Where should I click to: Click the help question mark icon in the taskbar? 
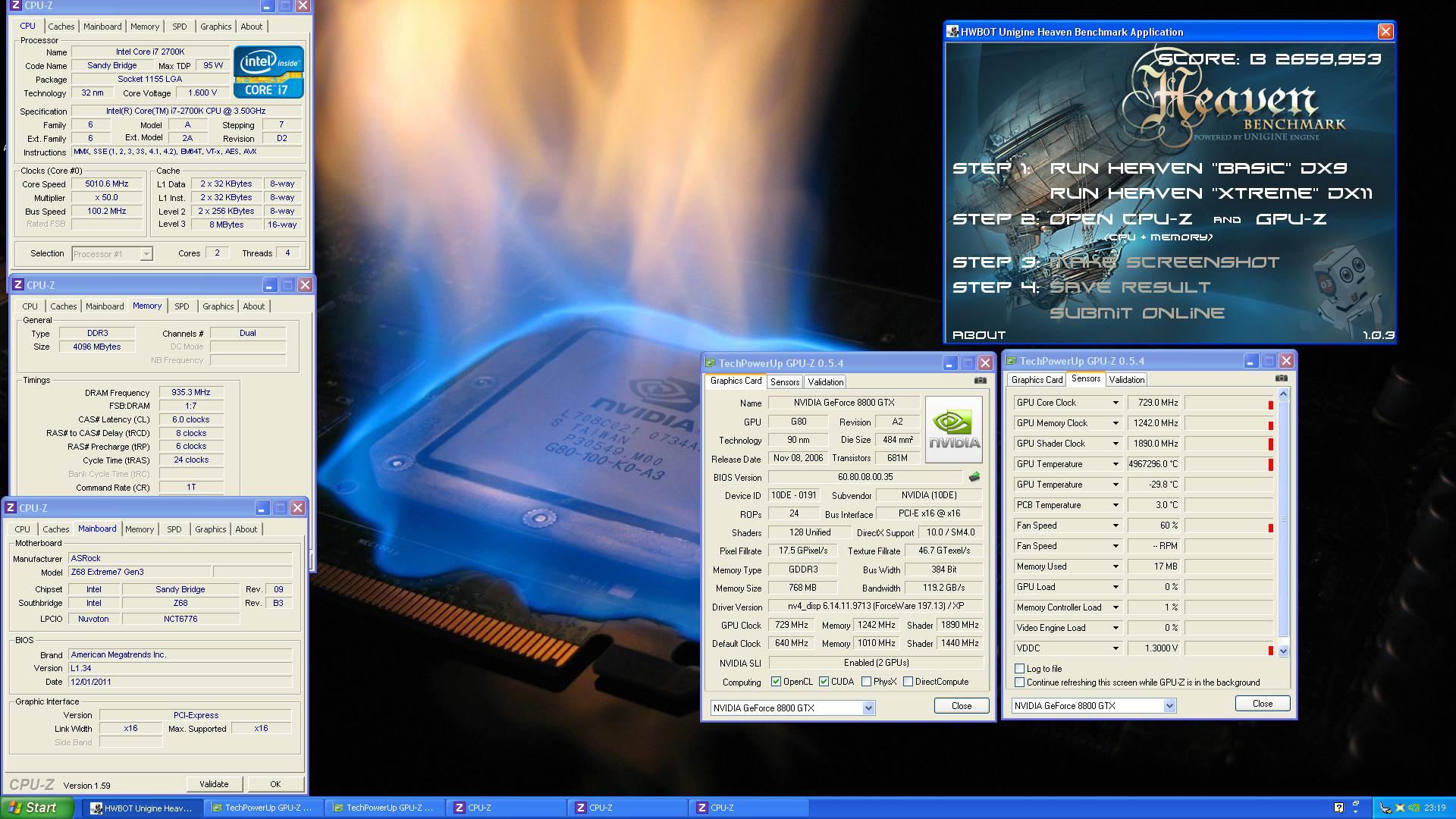1338,808
